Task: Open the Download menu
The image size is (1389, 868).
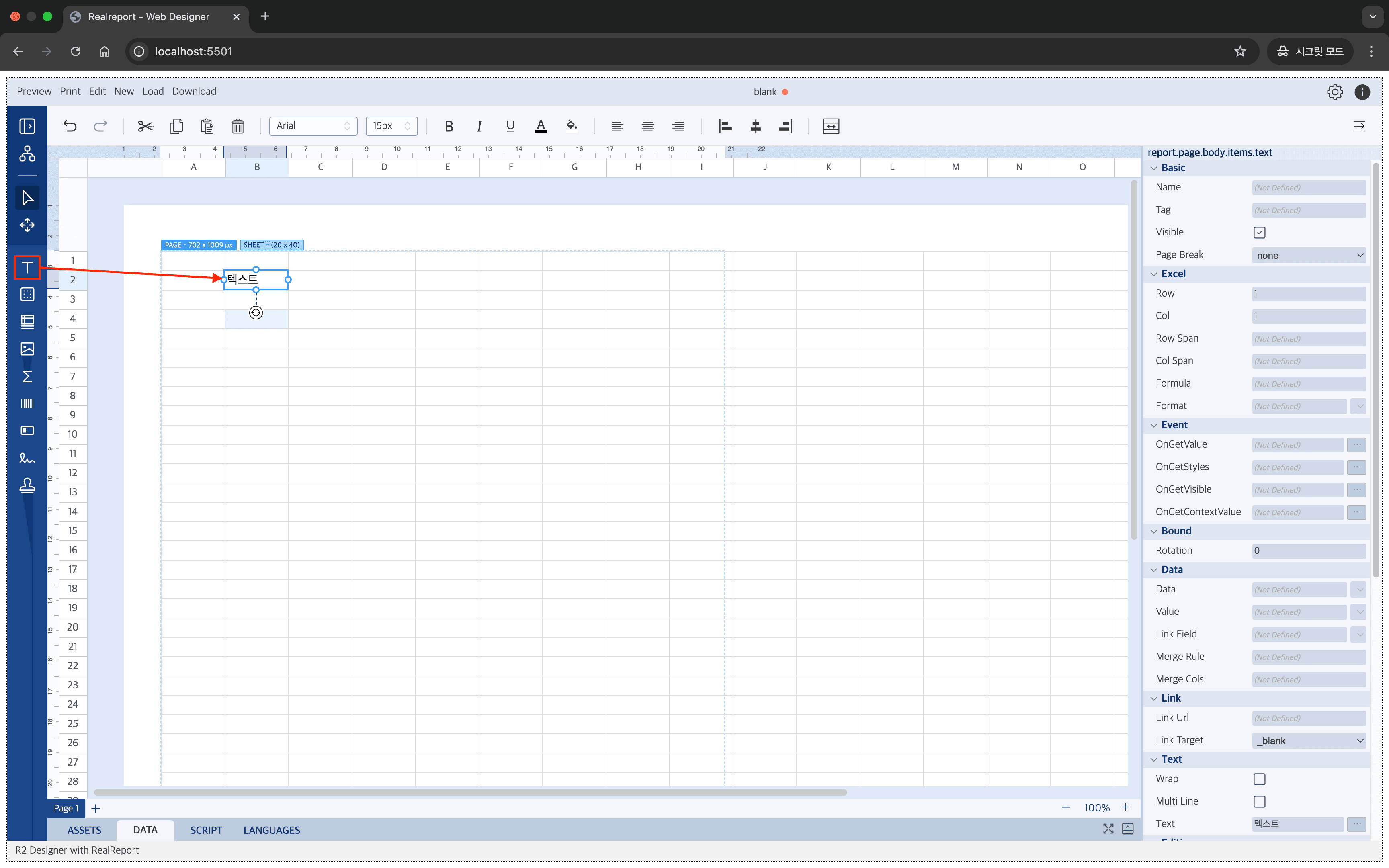Action: pyautogui.click(x=194, y=91)
